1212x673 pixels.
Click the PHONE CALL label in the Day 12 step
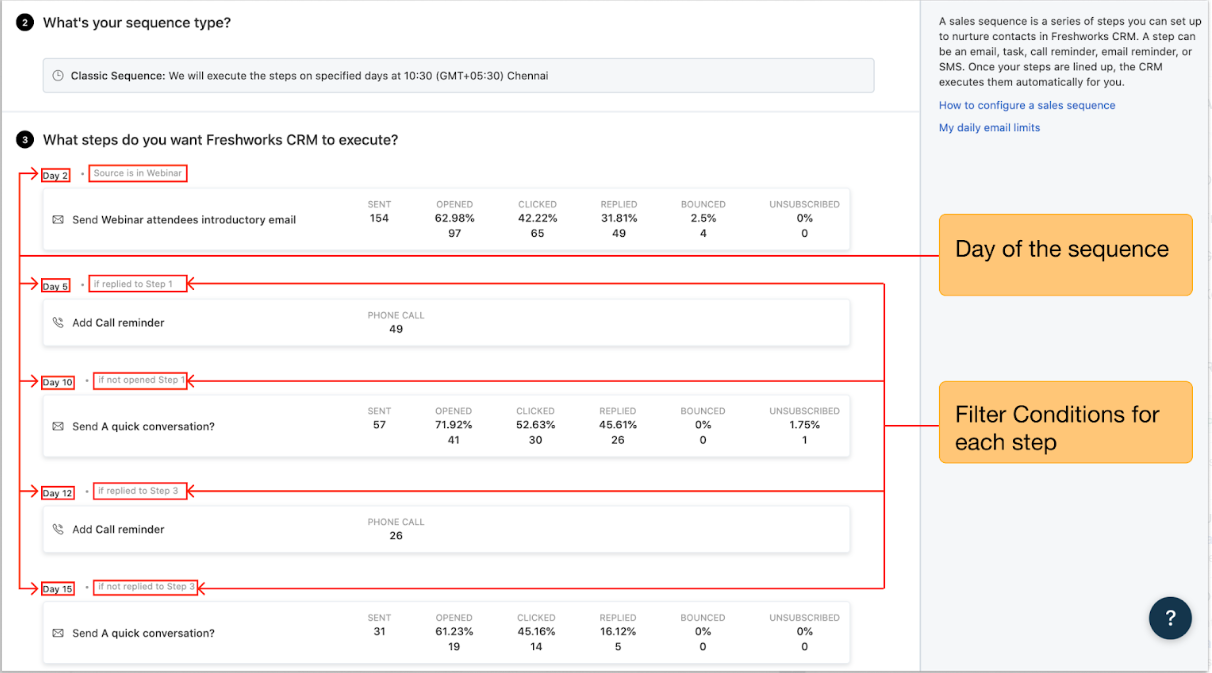point(396,522)
